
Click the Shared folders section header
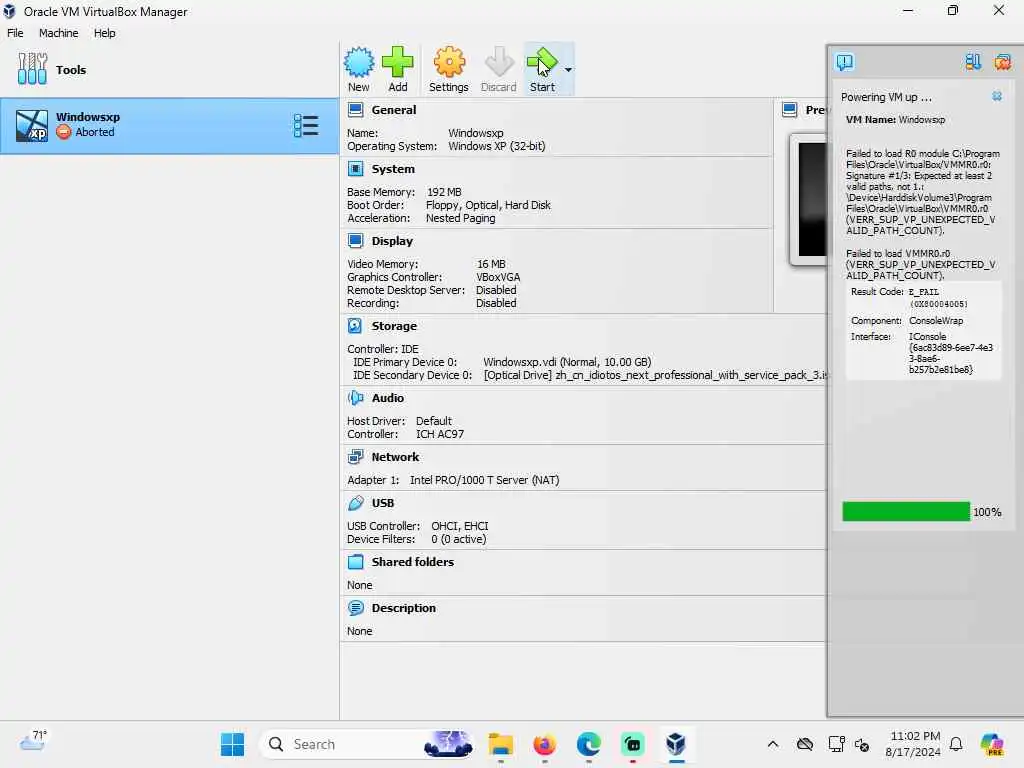[x=412, y=562]
